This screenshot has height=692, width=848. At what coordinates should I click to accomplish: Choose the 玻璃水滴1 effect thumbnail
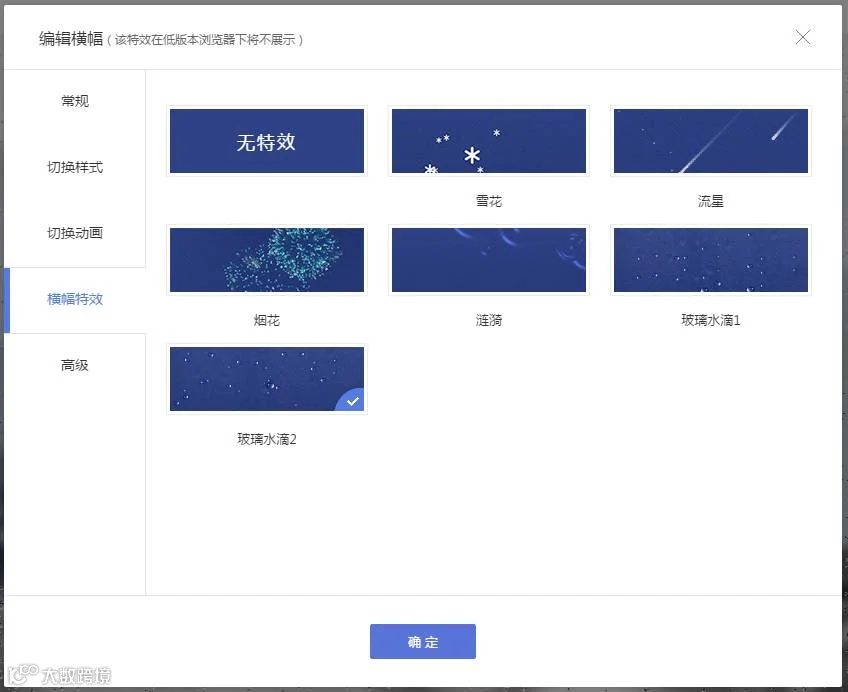click(711, 260)
